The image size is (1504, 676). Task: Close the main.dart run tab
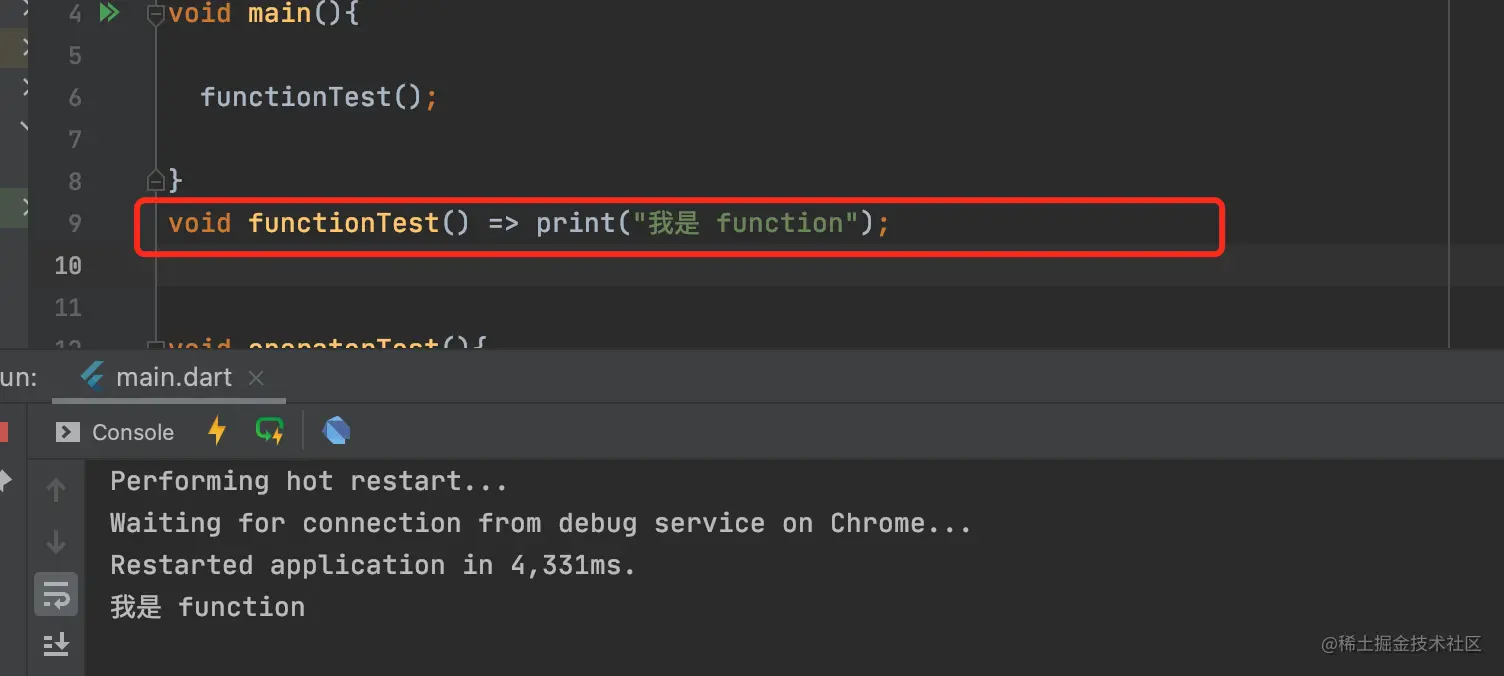[256, 378]
